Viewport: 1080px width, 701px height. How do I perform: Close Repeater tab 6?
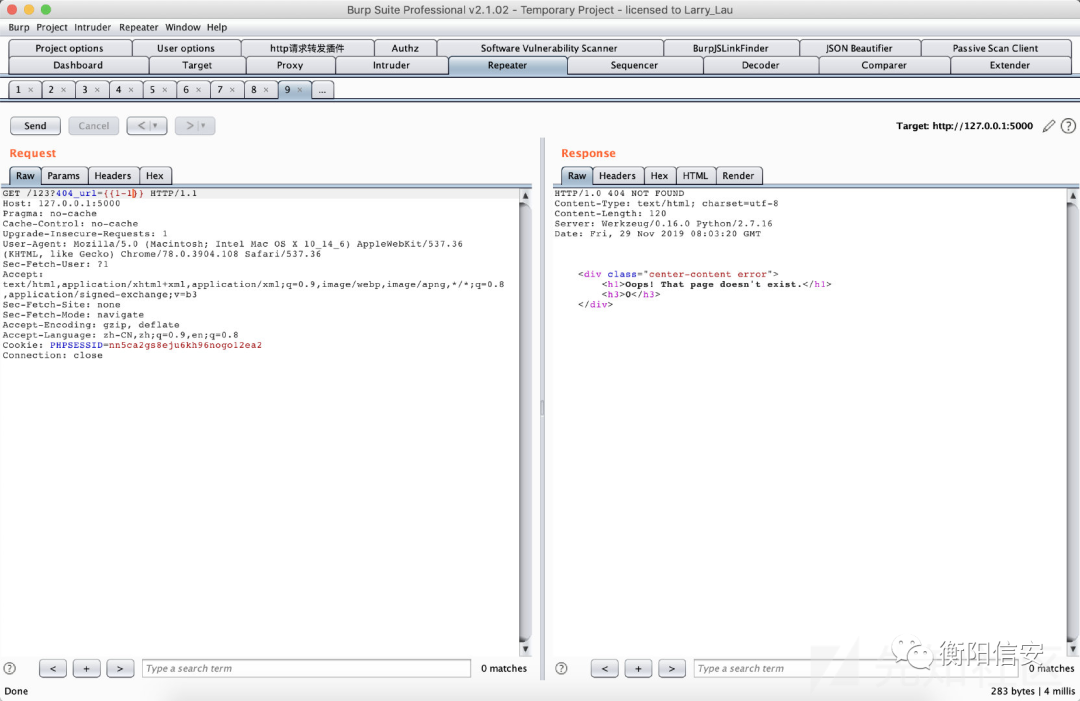(x=198, y=90)
